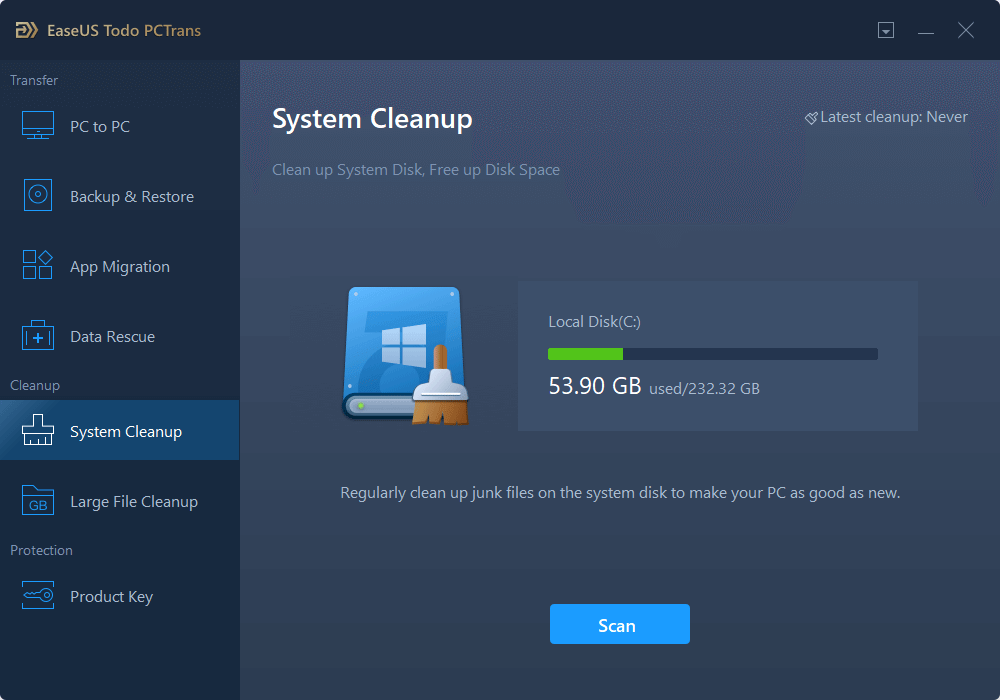The width and height of the screenshot is (1000, 700).
Task: Click the 'System Cleanup' page heading
Action: point(372,119)
